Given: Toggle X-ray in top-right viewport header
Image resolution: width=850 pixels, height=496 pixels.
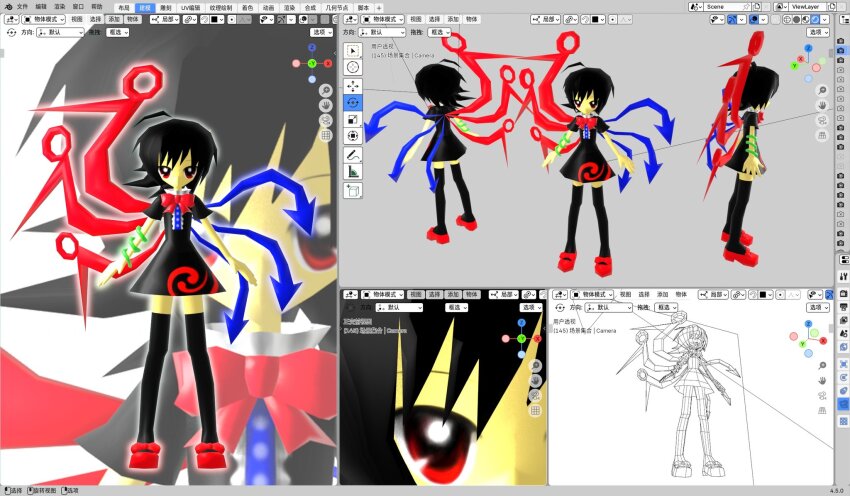Looking at the screenshot, I should click(x=776, y=20).
